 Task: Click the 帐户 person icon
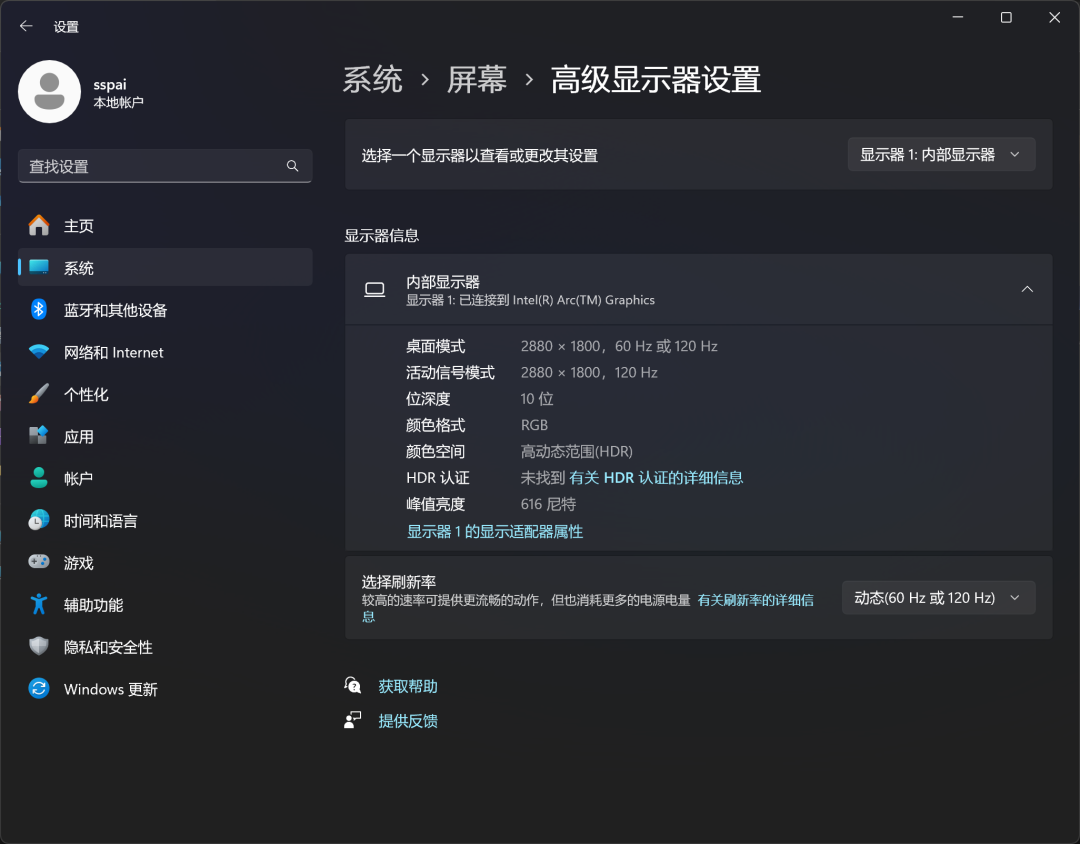click(39, 478)
